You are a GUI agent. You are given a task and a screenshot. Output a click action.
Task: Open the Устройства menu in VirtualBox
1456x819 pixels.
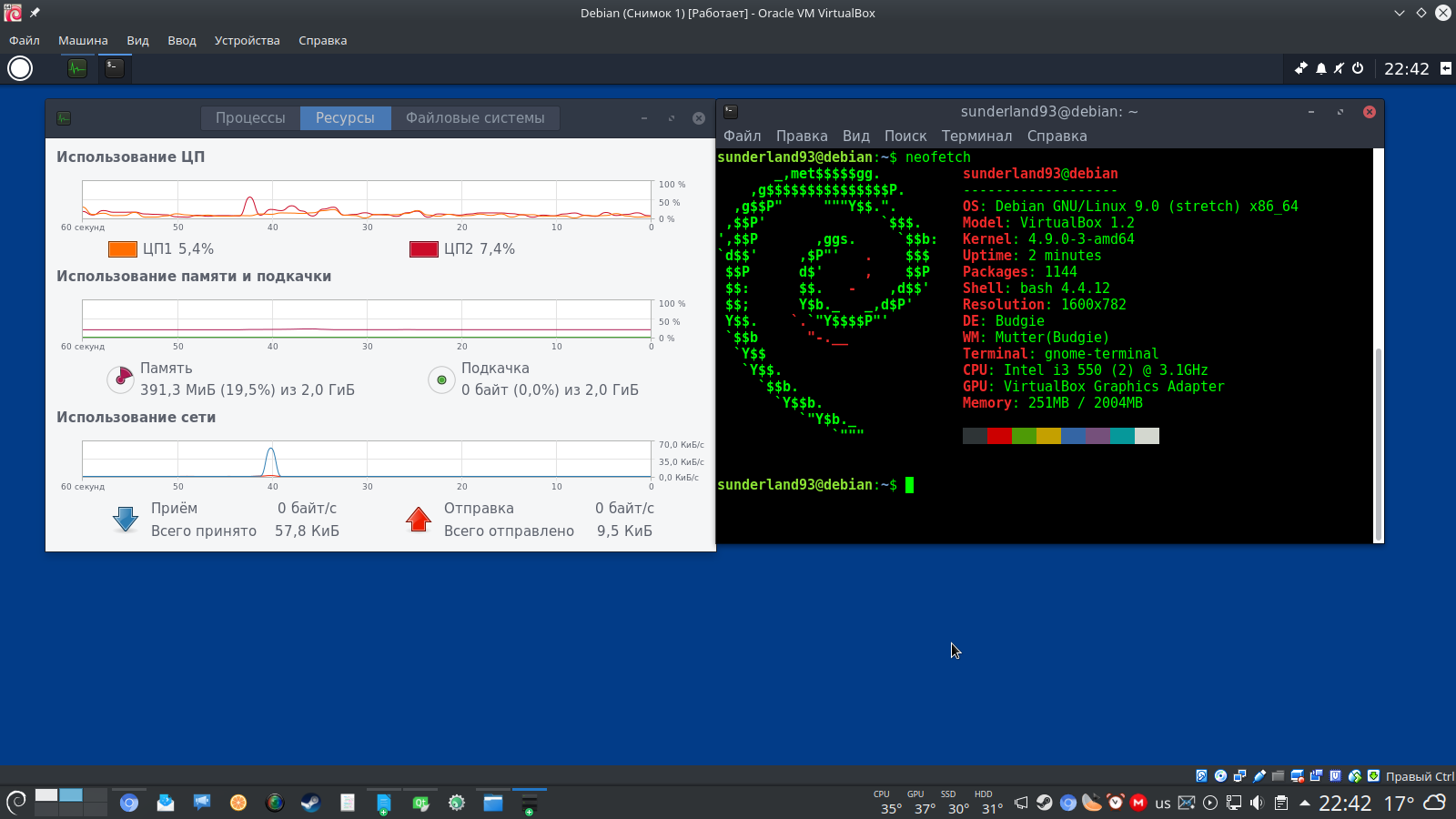point(246,40)
